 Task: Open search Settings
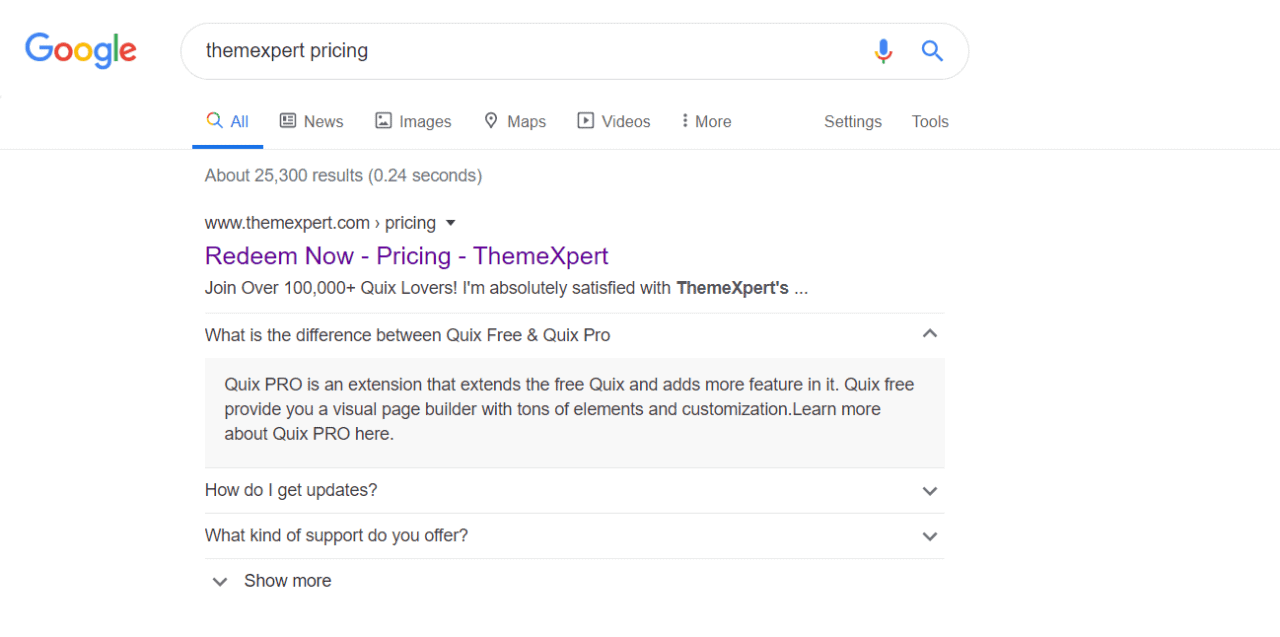(853, 121)
